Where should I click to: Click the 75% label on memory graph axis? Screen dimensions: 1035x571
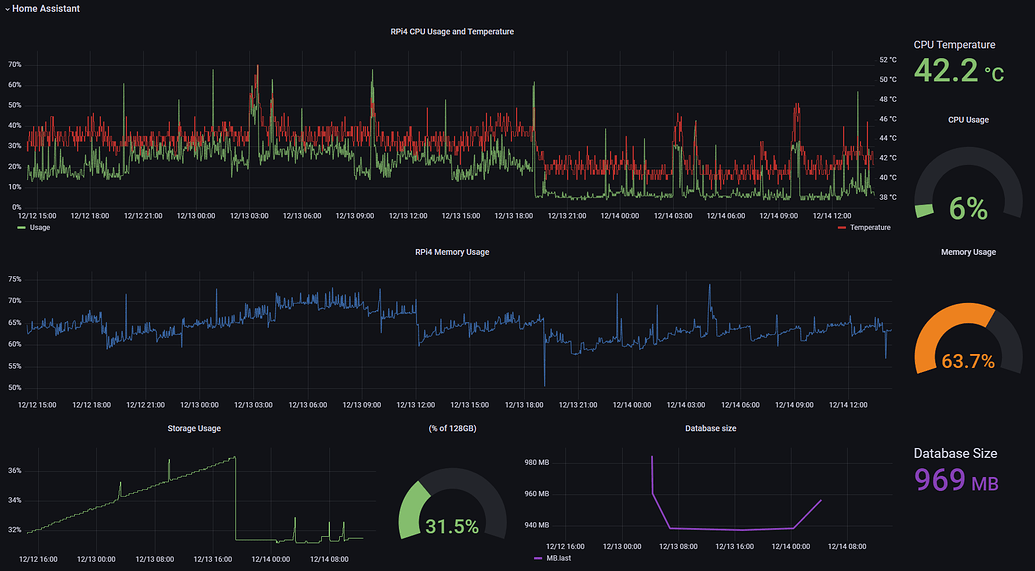[x=15, y=279]
